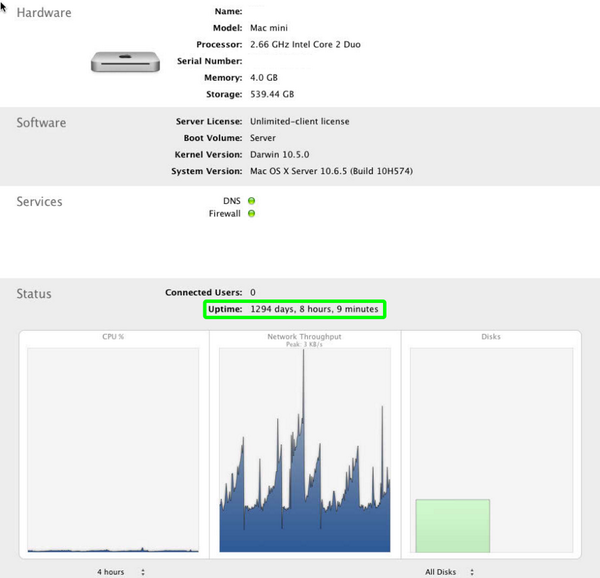
Task: Click the Serial Number label
Action: (209, 61)
